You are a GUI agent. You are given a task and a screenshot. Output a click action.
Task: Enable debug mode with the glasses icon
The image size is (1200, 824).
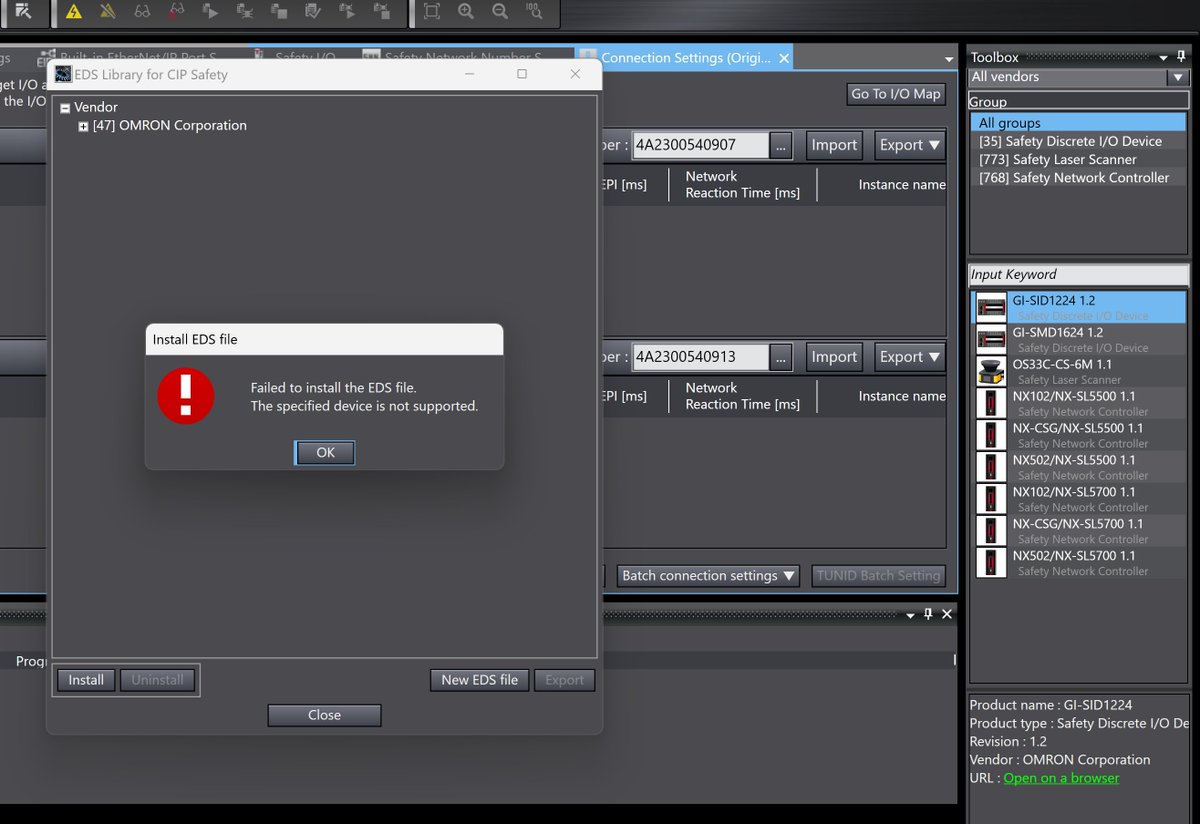(143, 12)
